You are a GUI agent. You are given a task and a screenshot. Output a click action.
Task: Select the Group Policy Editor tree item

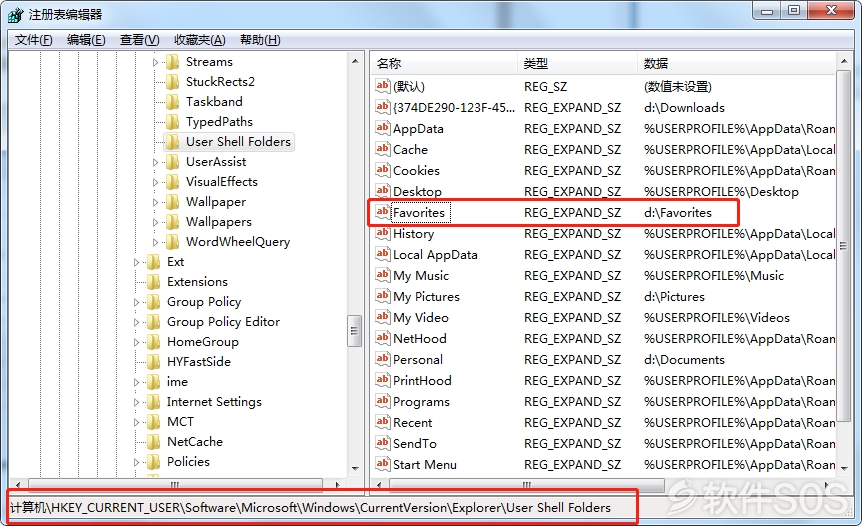tap(223, 322)
